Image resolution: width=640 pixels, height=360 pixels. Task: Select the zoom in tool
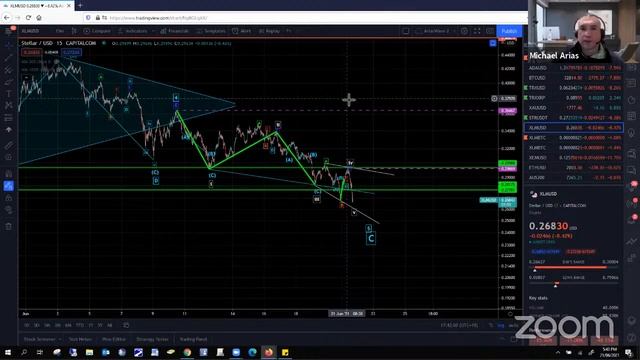9,157
